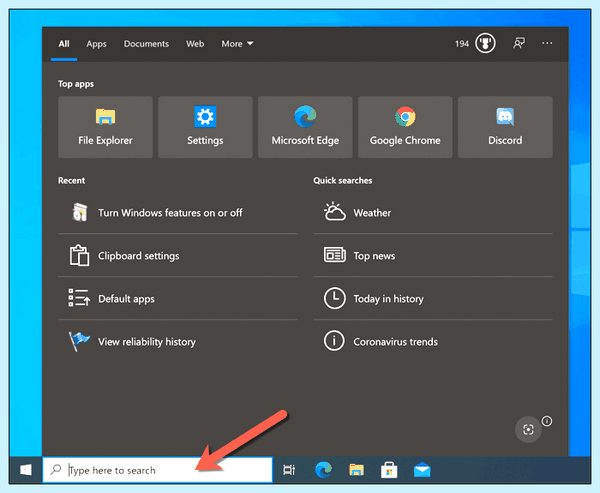Open the three-dot options menu
Screen dimensions: 600x493
click(x=547, y=43)
